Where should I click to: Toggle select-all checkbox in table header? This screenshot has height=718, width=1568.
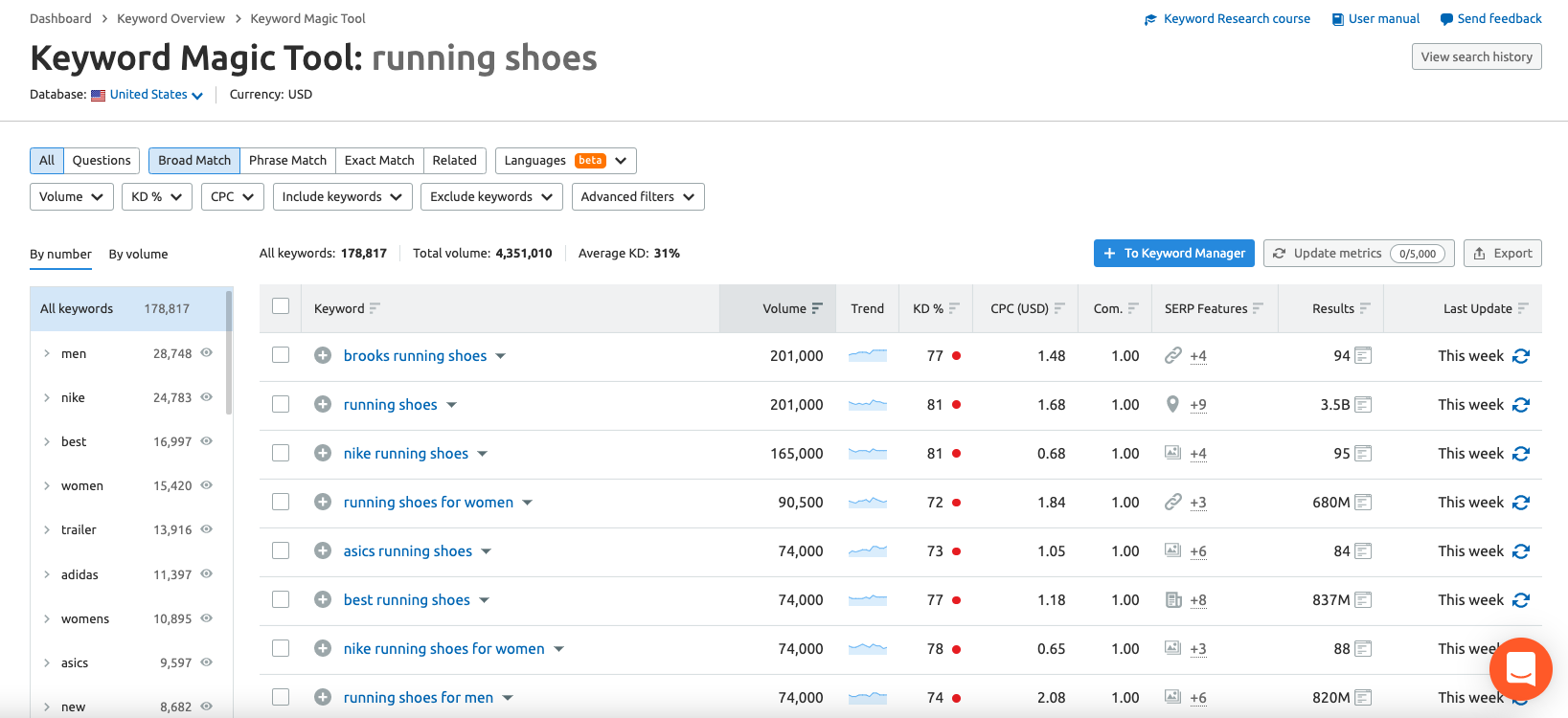pos(281,306)
